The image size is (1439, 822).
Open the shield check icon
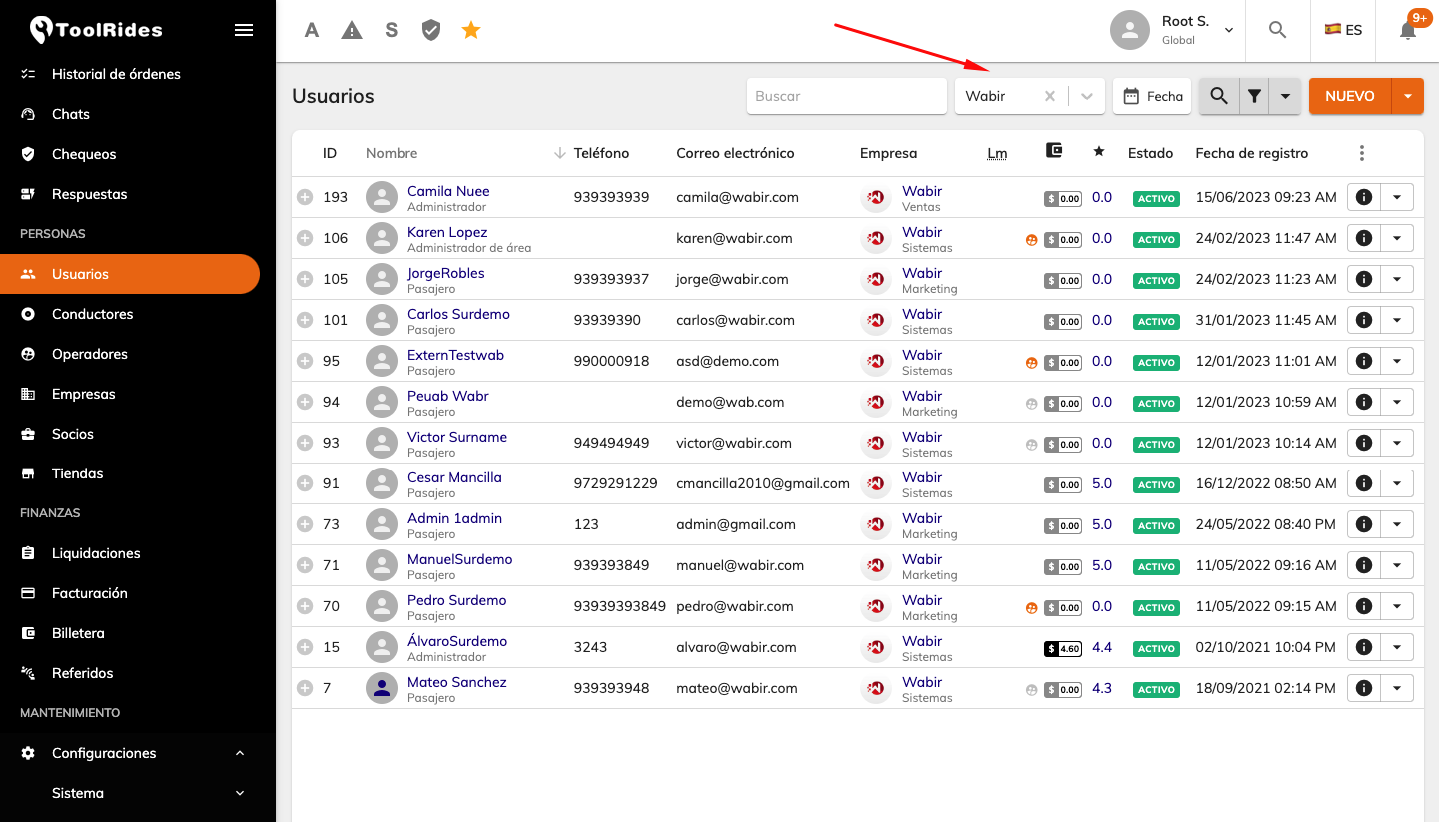431,30
